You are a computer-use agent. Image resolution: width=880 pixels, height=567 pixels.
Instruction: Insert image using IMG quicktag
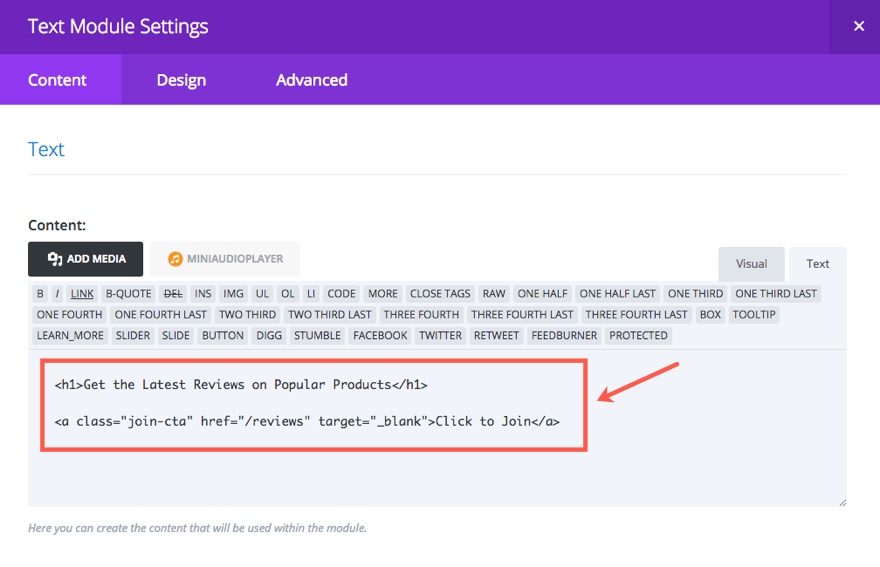[x=233, y=294]
